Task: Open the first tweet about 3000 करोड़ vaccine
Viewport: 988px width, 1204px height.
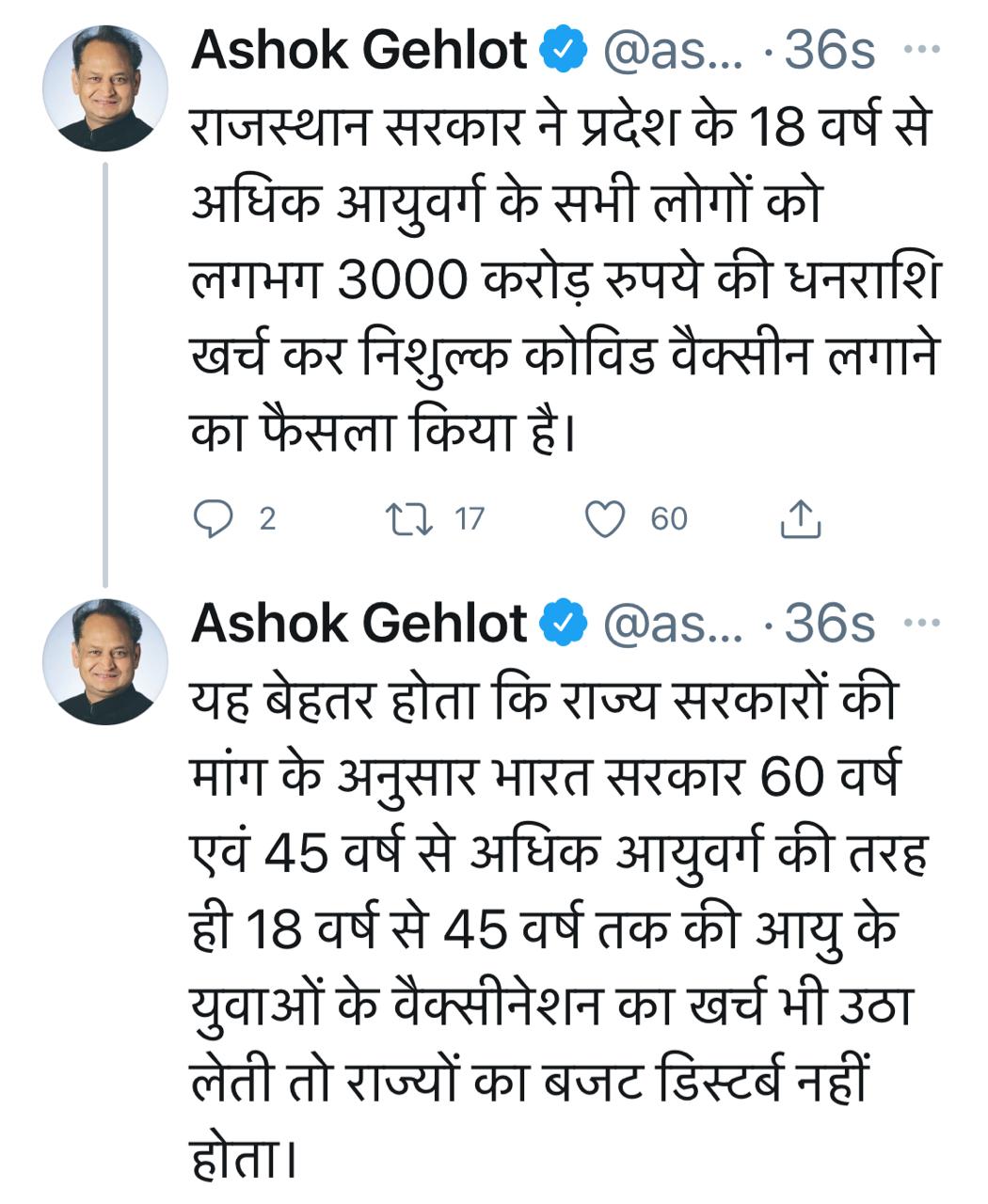Action: pos(565,282)
